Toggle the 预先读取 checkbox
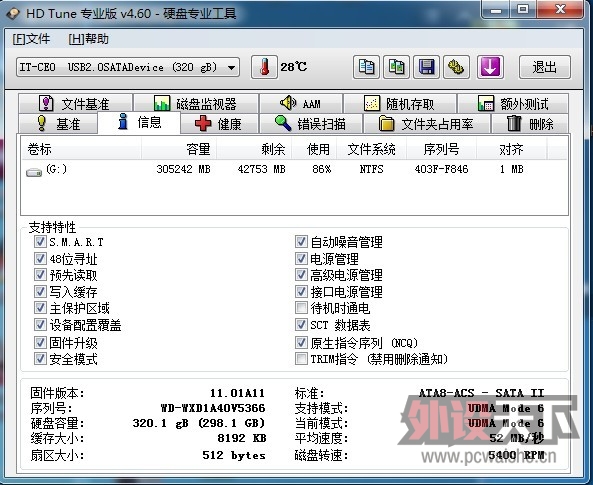This screenshot has width=593, height=485. click(40, 275)
